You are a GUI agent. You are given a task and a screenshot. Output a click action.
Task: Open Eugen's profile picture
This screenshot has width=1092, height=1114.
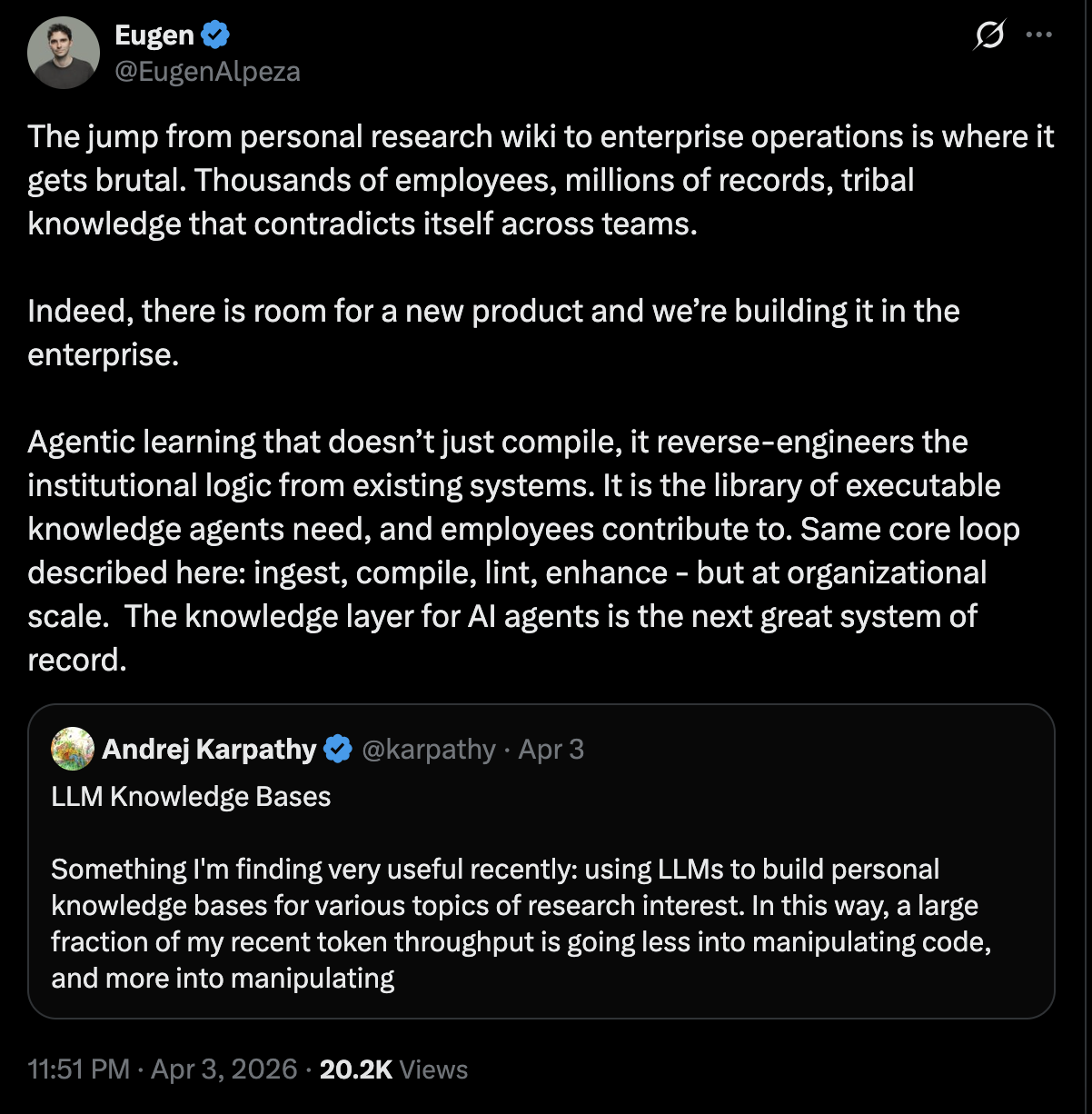(63, 53)
